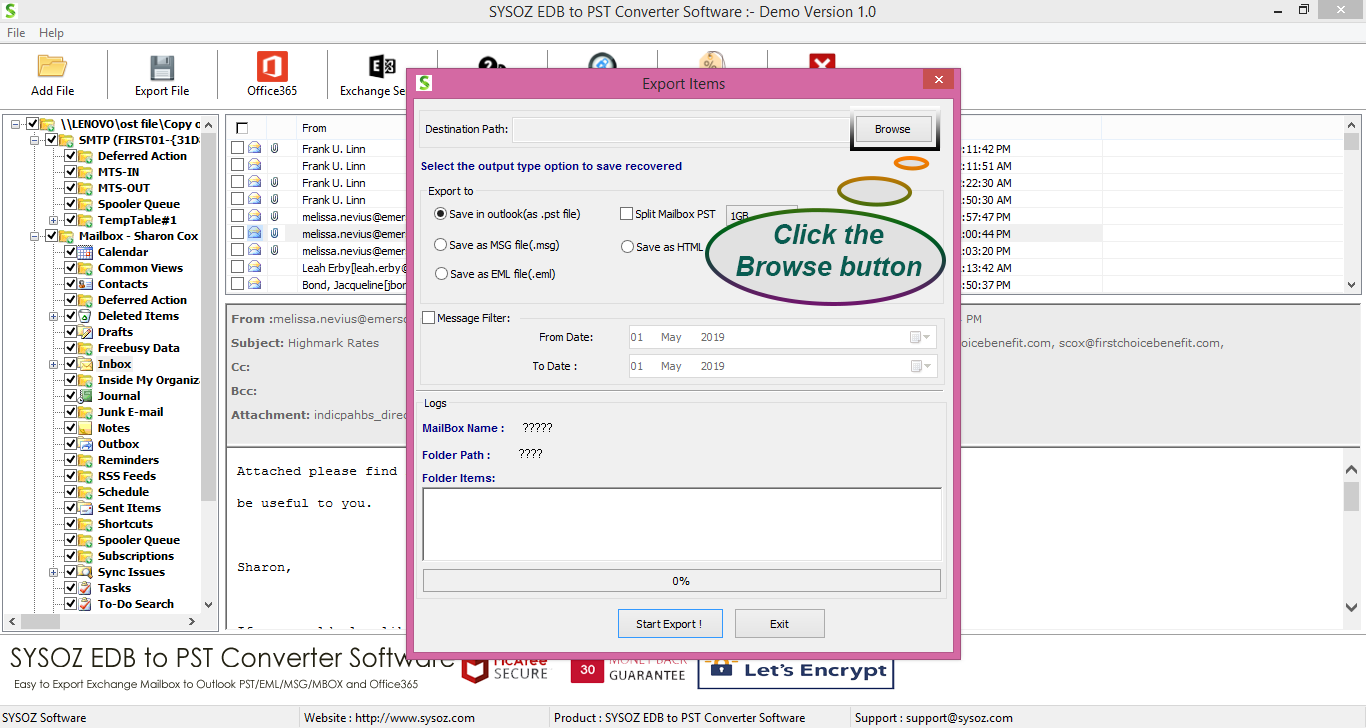
Task: Open the File menu
Action: [16, 33]
